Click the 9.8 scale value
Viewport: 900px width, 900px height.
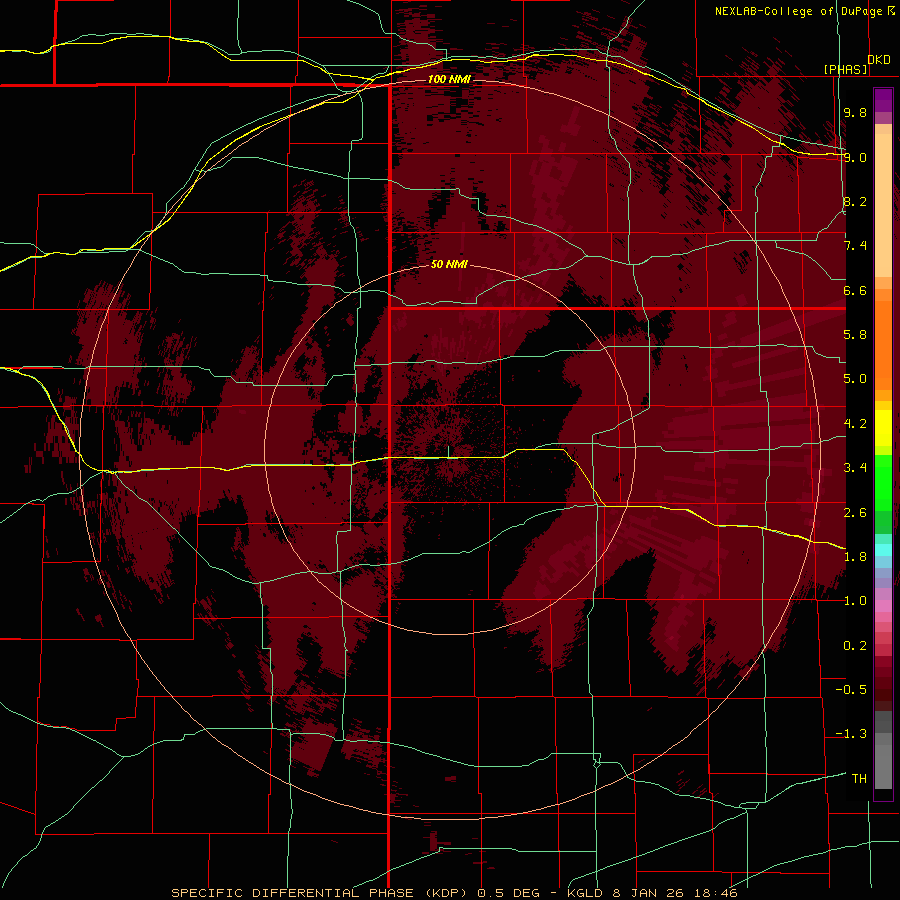click(x=855, y=112)
